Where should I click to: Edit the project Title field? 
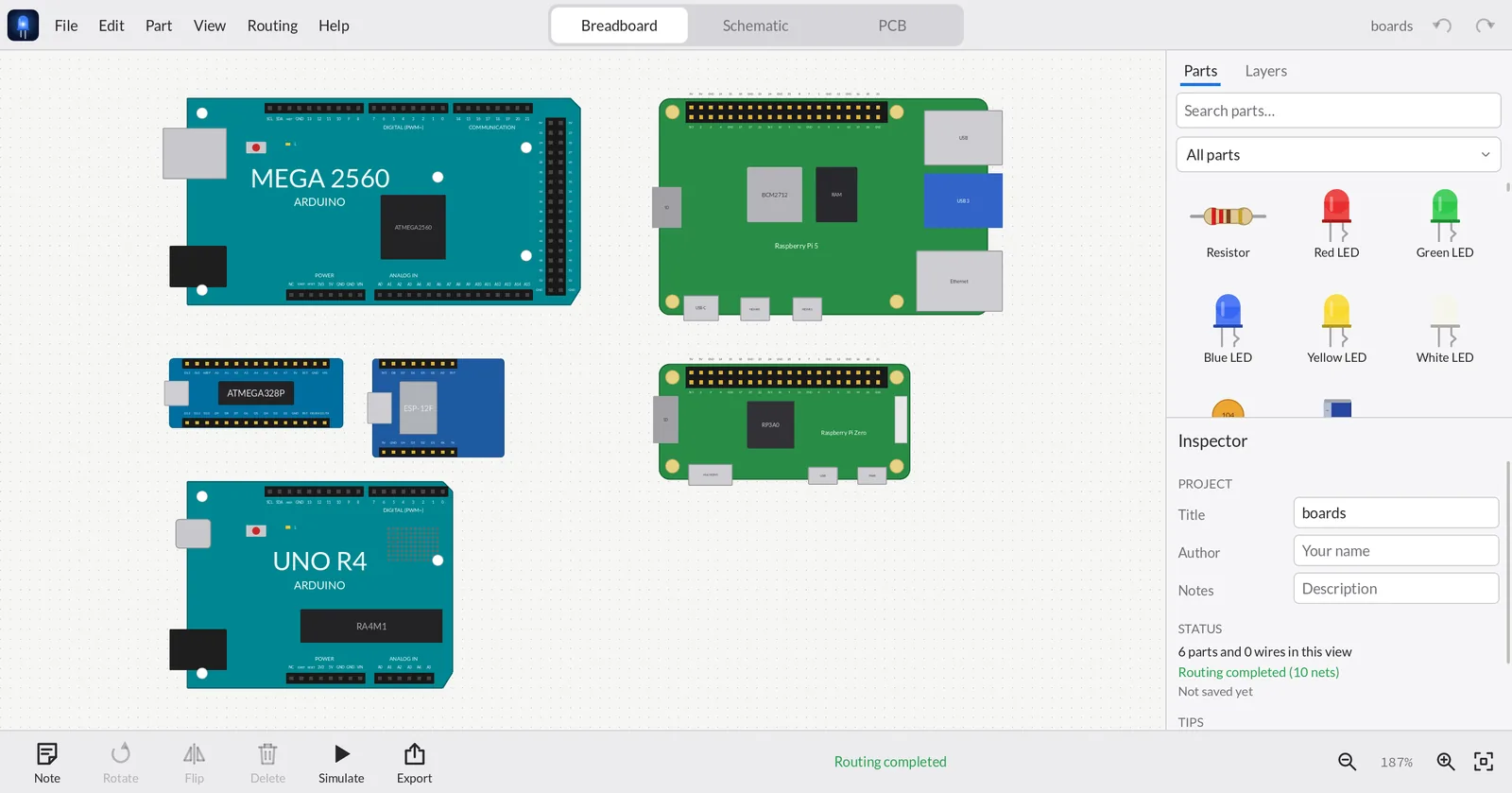[x=1396, y=513]
